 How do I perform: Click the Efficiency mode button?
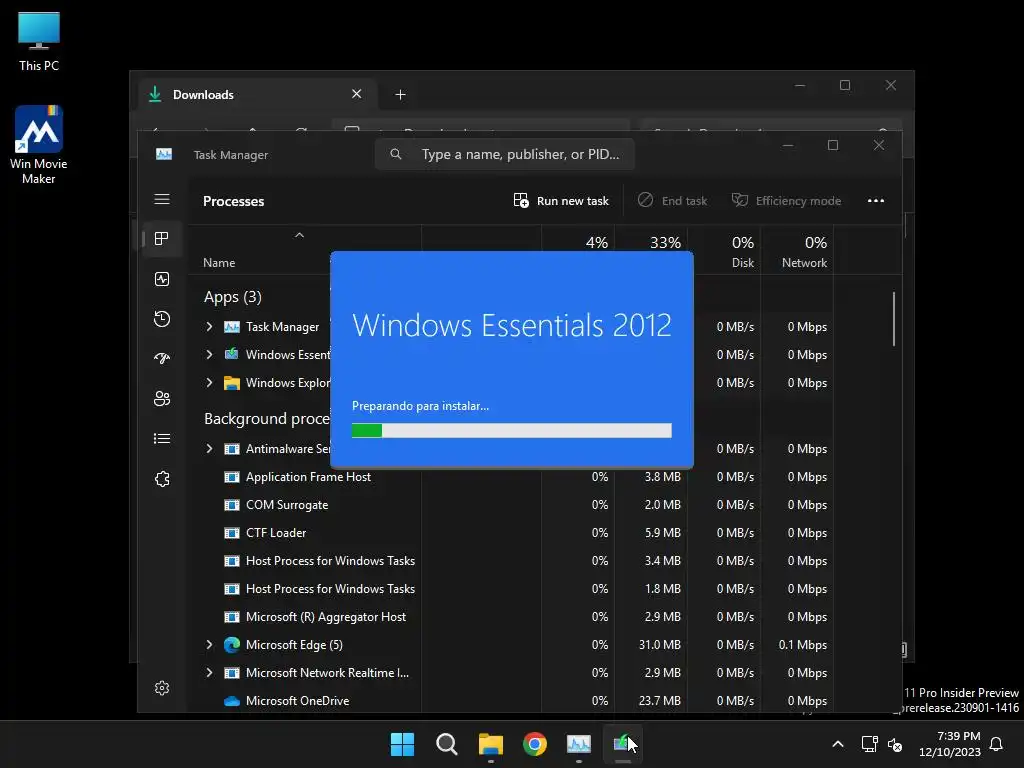(x=786, y=200)
